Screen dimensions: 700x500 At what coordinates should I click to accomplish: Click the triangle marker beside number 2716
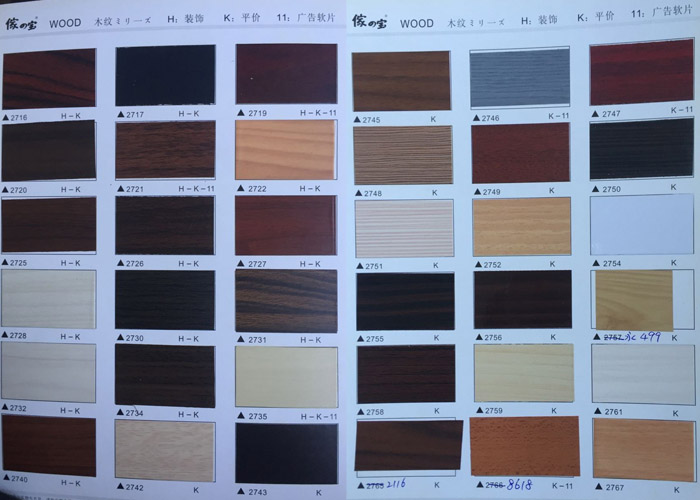coord(6,117)
